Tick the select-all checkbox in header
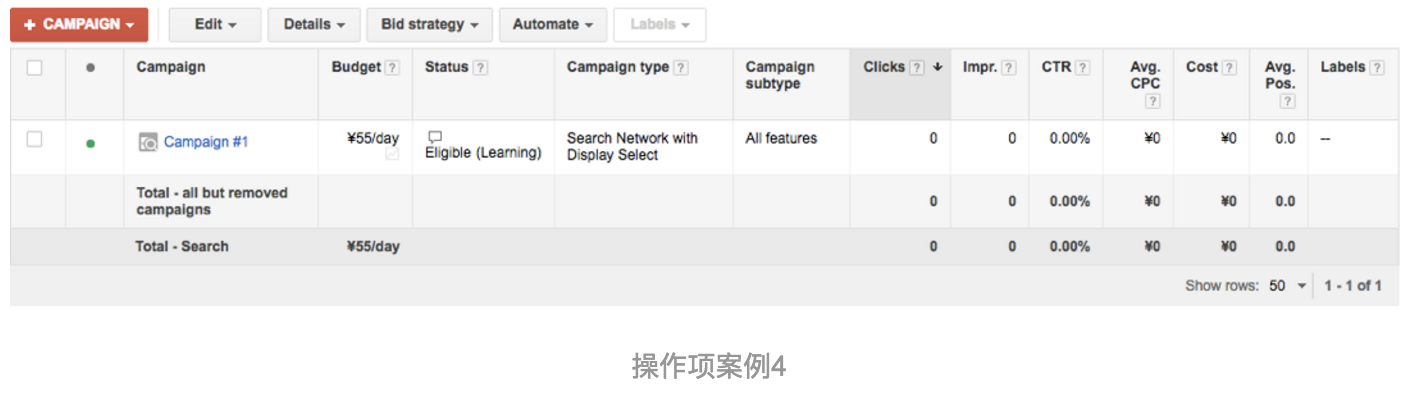The height and width of the screenshot is (402, 1416). (35, 68)
